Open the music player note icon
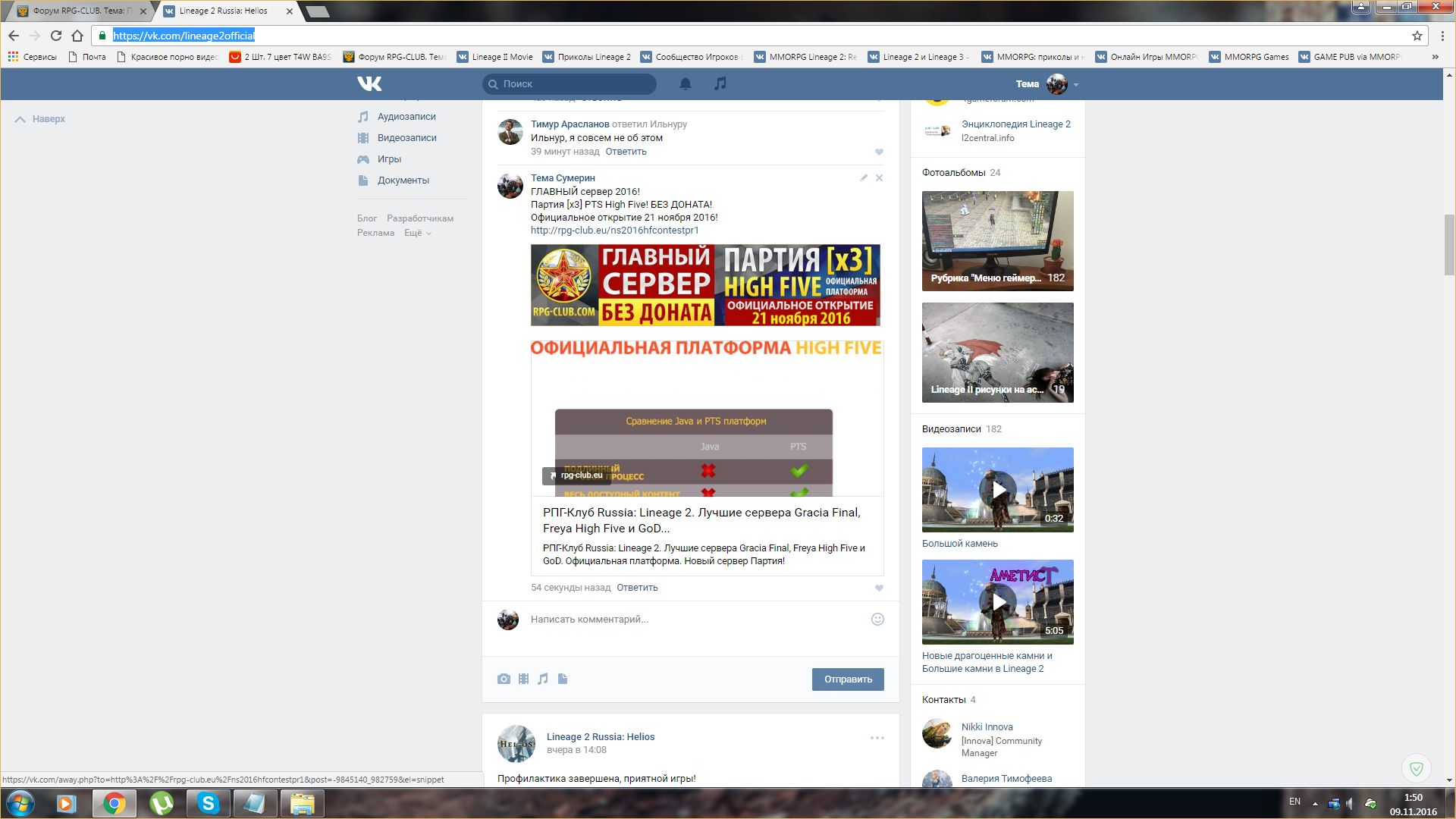This screenshot has height=819, width=1456. [720, 83]
